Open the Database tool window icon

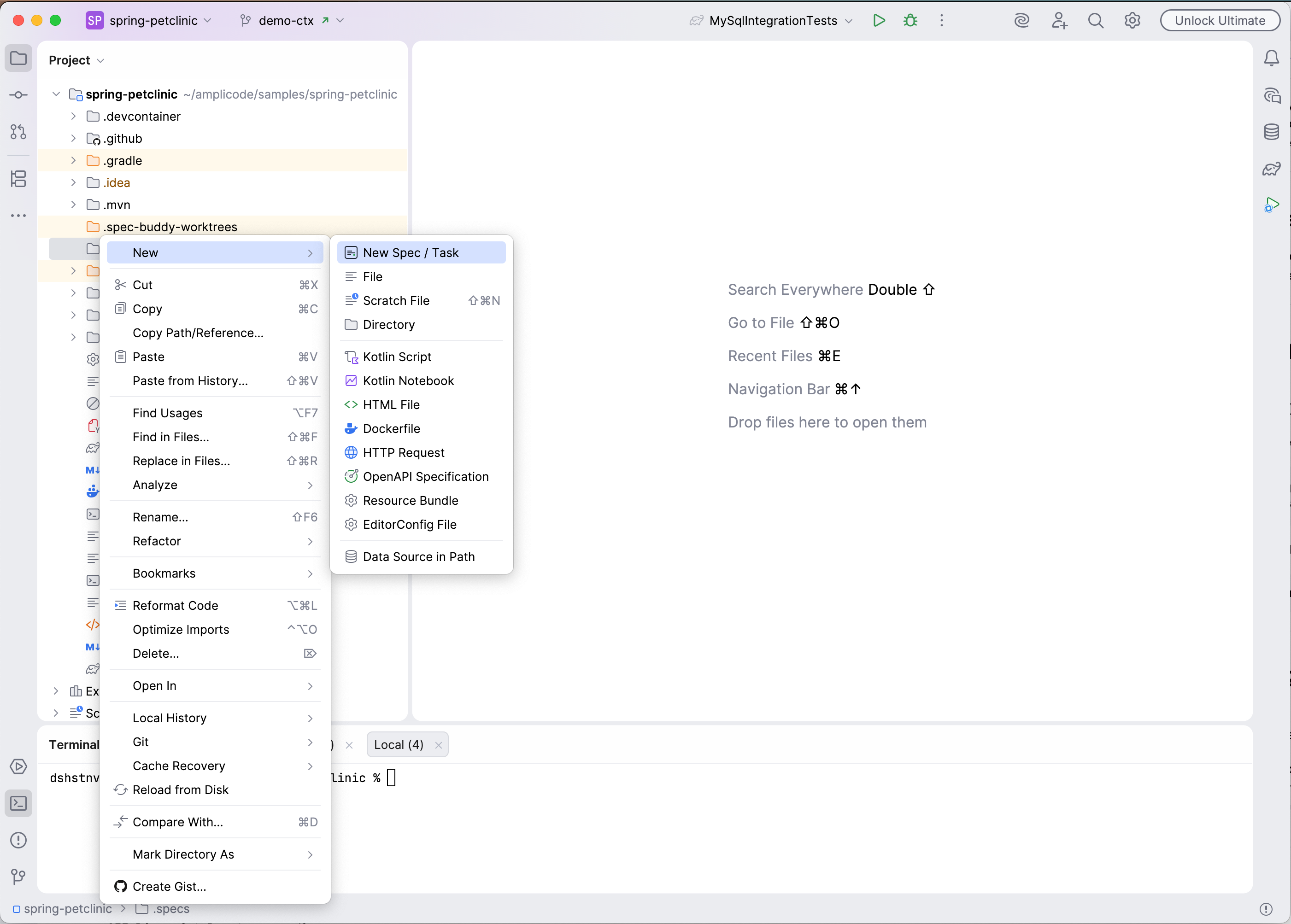(1271, 132)
